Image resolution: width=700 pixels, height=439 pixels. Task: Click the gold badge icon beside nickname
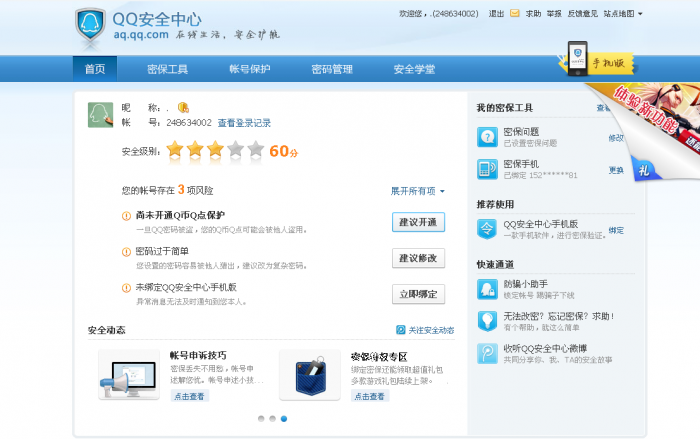coord(183,108)
